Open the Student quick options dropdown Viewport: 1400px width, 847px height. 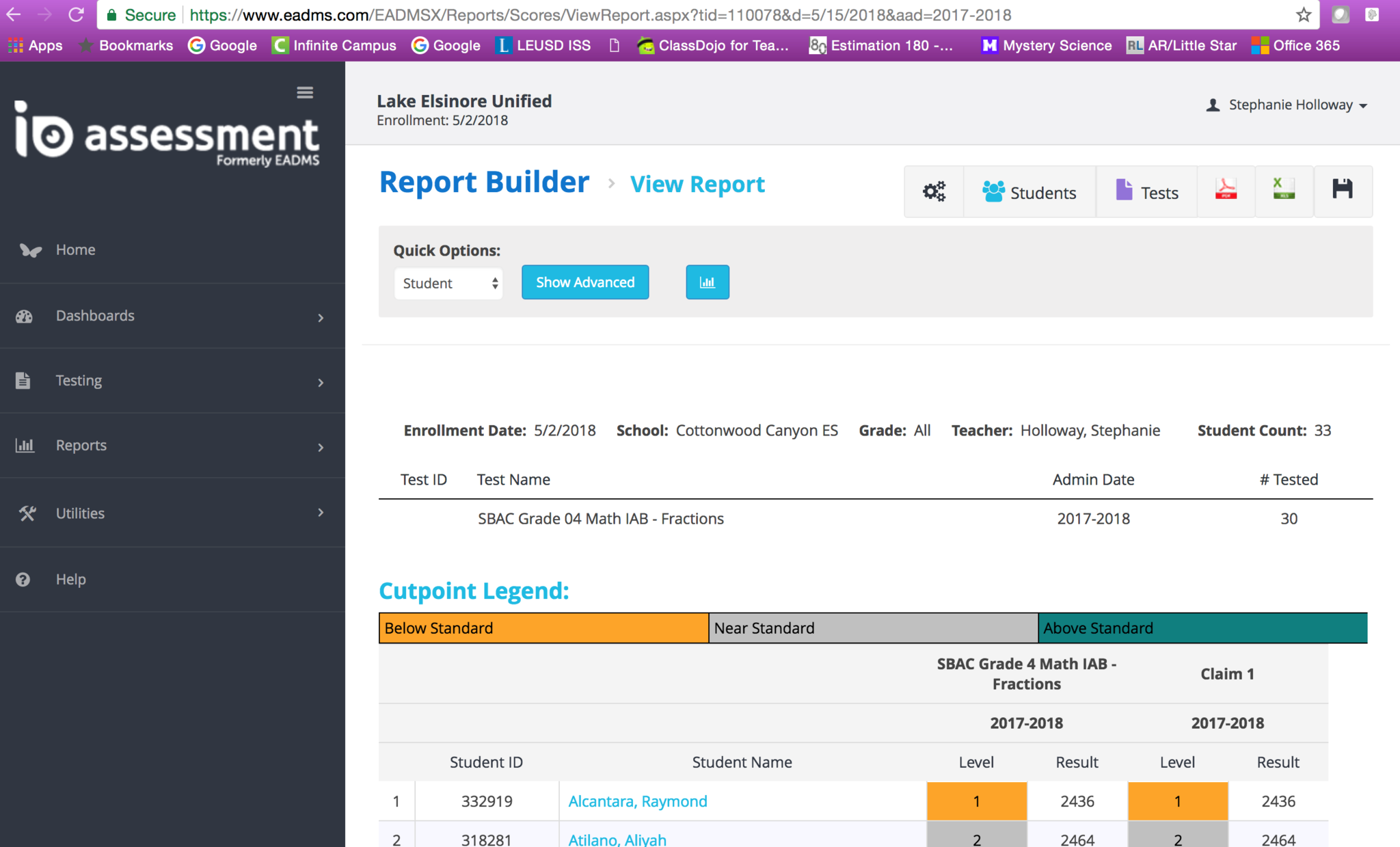(448, 283)
